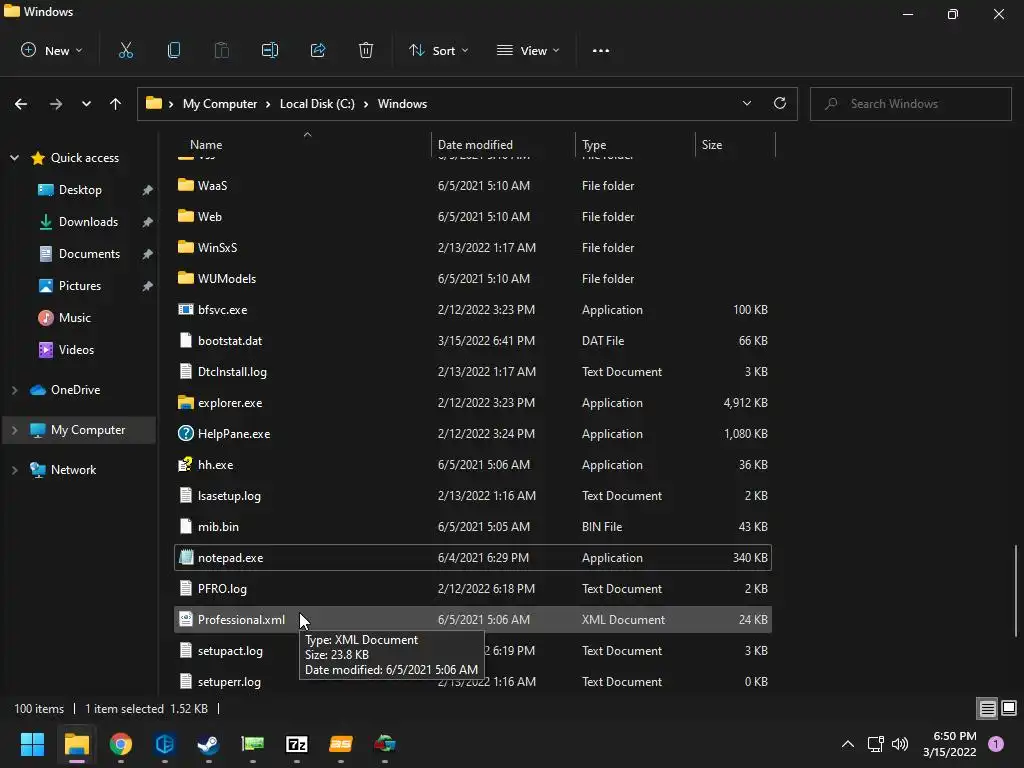Open the Sort dropdown menu
This screenshot has width=1024, height=768.
438,50
